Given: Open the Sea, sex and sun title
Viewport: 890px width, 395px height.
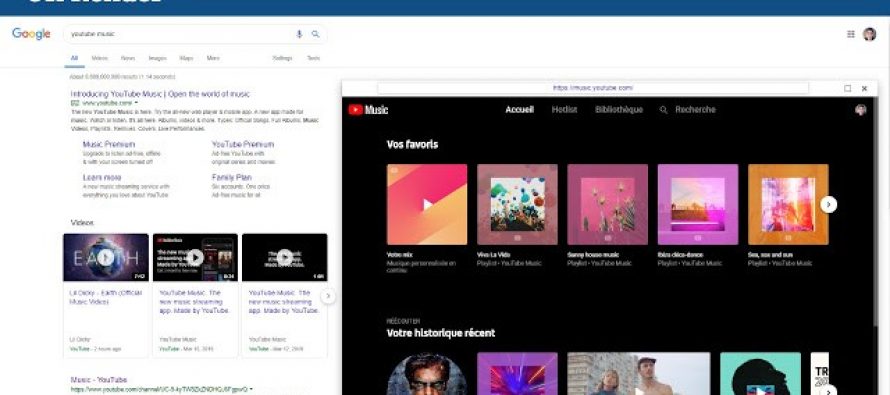Looking at the screenshot, I should pos(771,255).
